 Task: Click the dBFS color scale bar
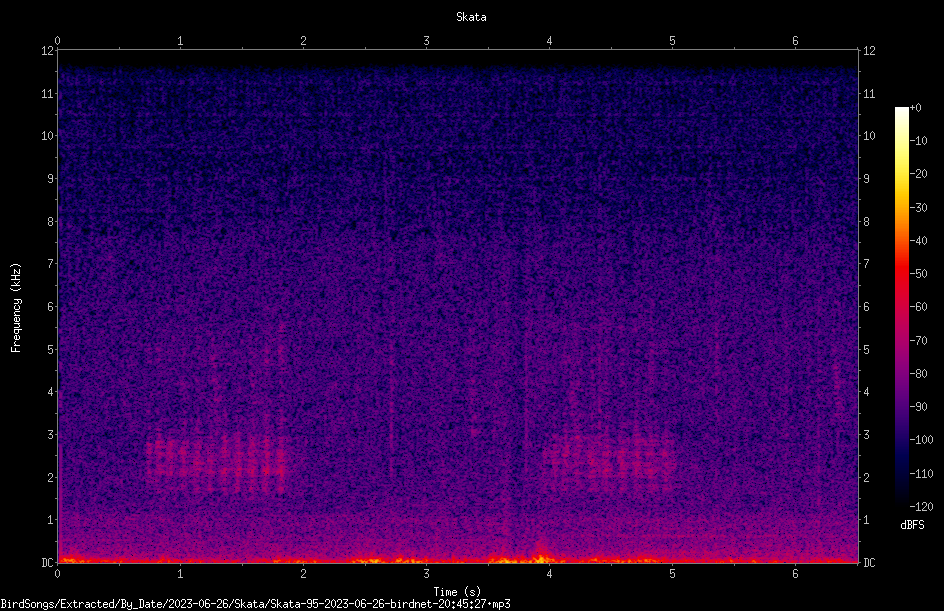(901, 307)
